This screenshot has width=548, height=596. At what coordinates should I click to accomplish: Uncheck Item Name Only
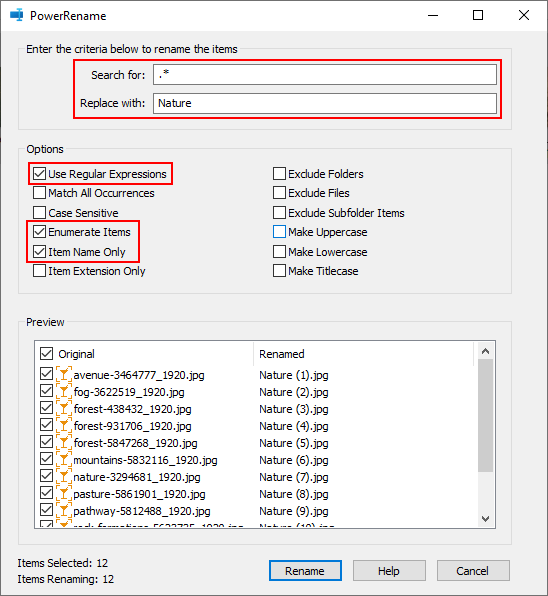coord(40,252)
